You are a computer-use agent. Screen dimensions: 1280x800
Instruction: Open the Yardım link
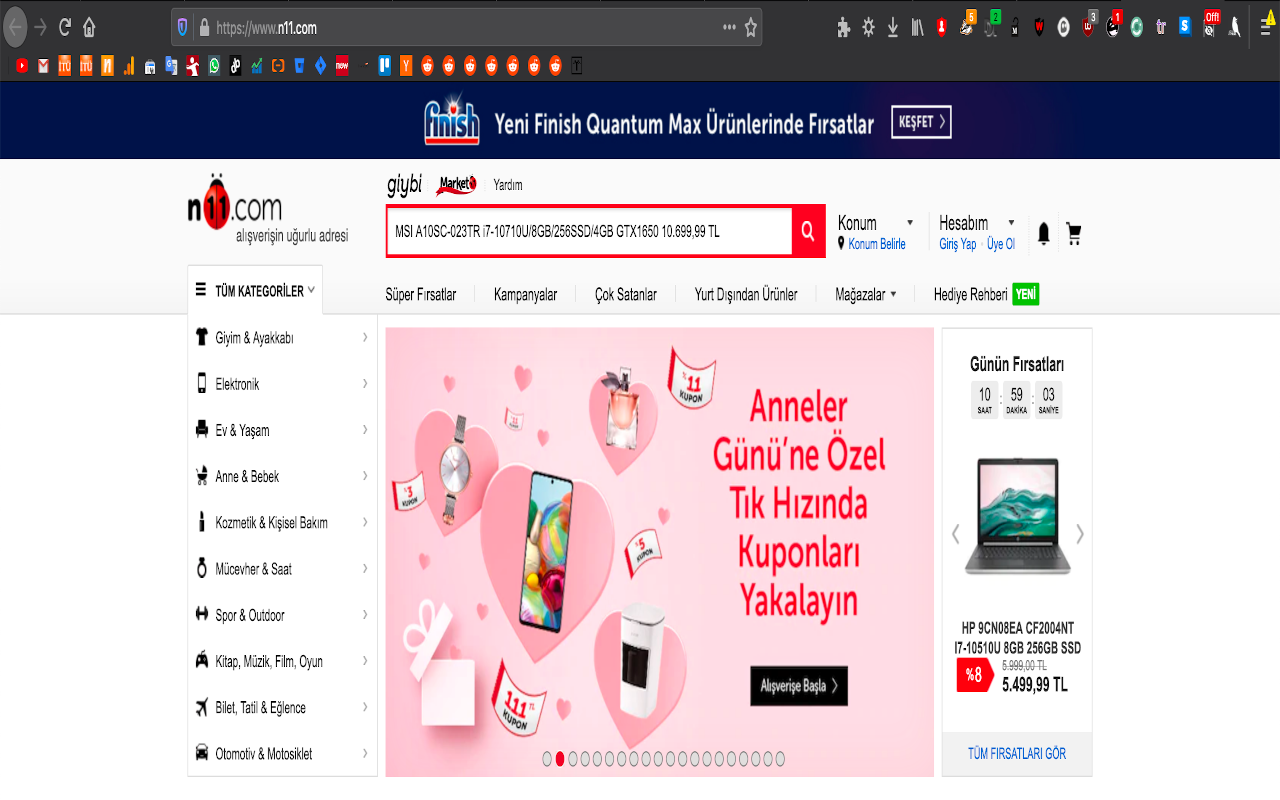pyautogui.click(x=508, y=185)
